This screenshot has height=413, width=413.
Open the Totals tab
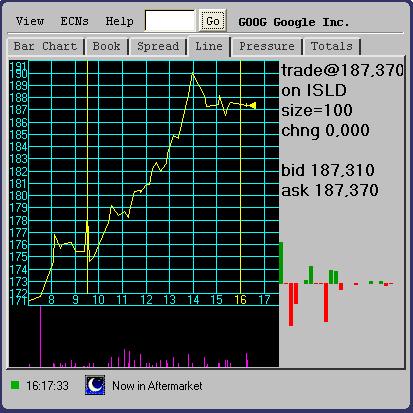332,46
